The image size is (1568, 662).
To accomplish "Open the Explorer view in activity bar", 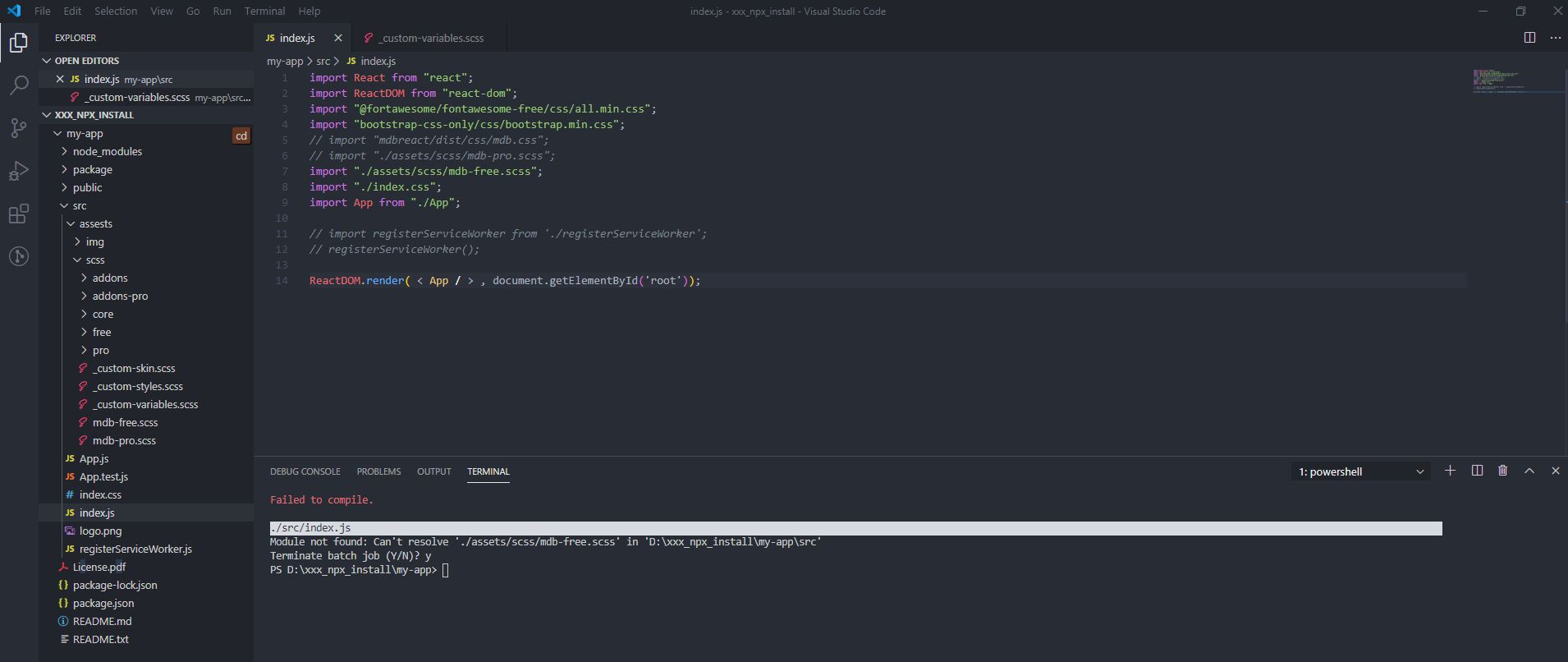I will point(19,42).
